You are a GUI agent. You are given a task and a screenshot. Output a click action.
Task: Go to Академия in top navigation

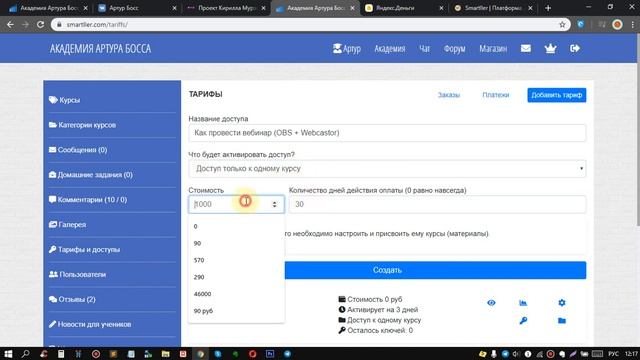pyautogui.click(x=390, y=49)
